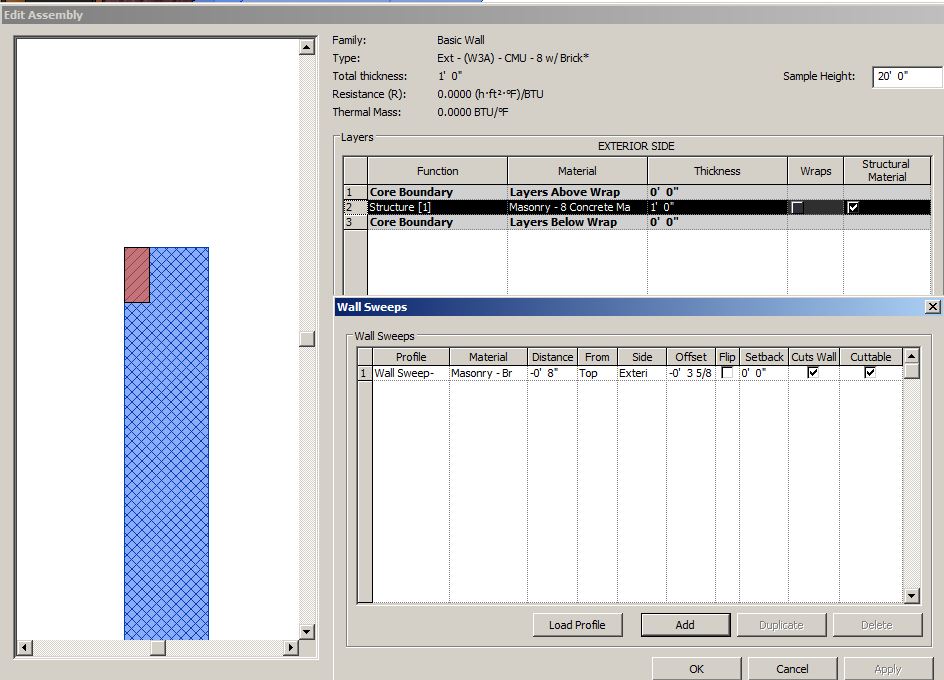944x680 pixels.
Task: Edit the Setback value 0' 0"
Action: pos(764,373)
